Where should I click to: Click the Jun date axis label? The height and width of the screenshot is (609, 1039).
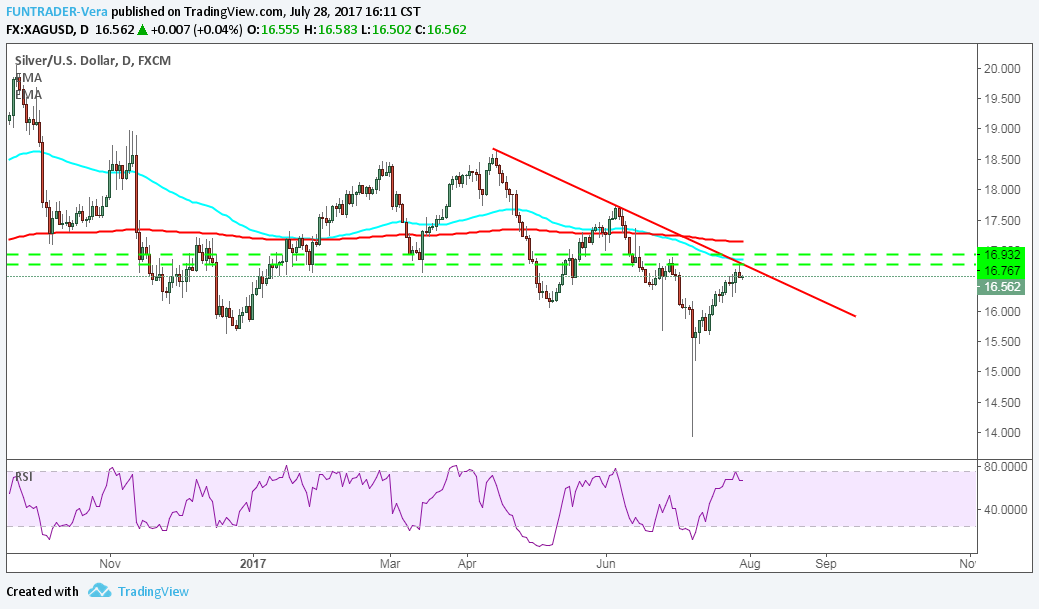(606, 564)
